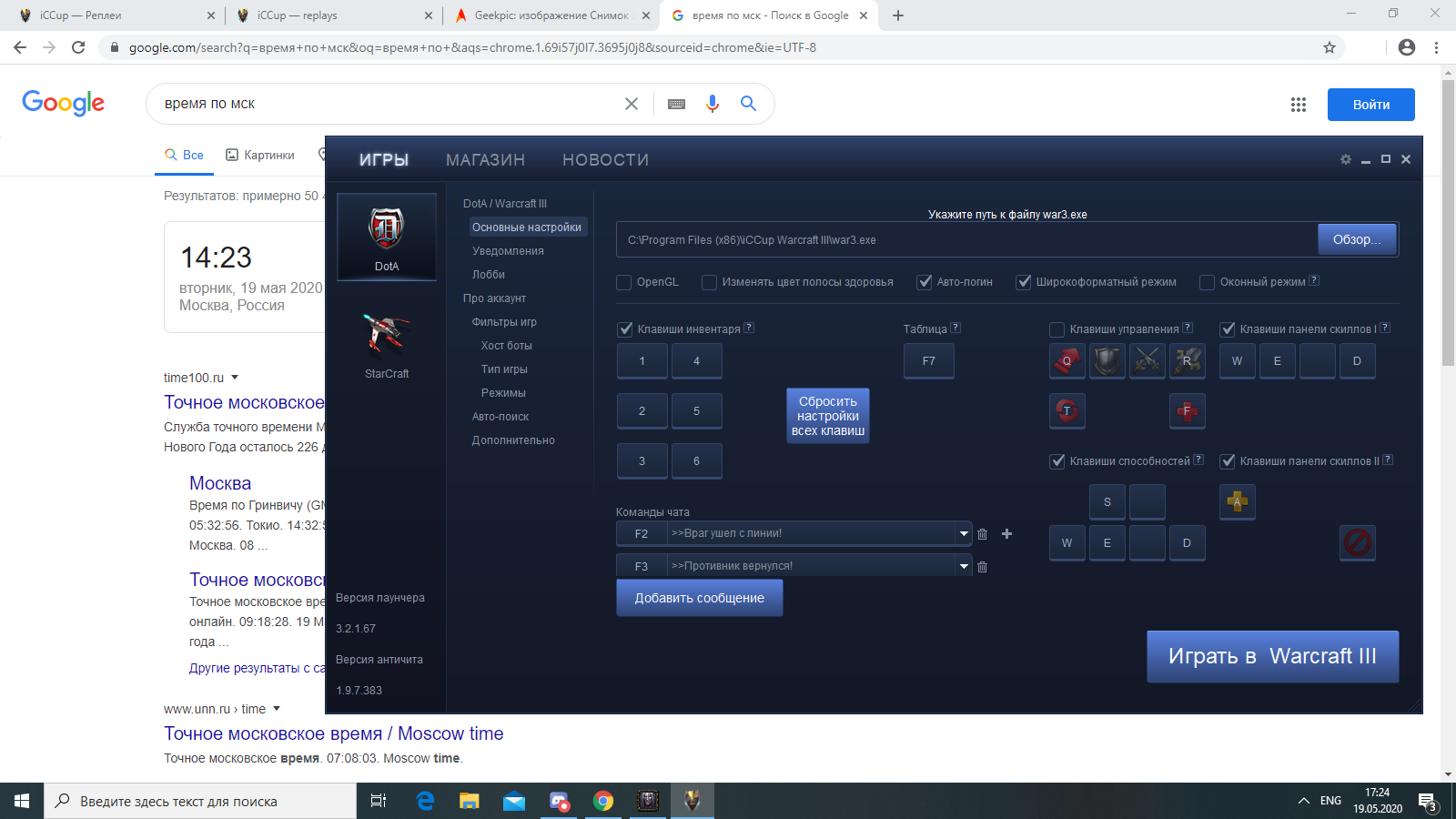Enable the OpenGL checkbox
Screen dimensions: 1456x819
tap(623, 282)
